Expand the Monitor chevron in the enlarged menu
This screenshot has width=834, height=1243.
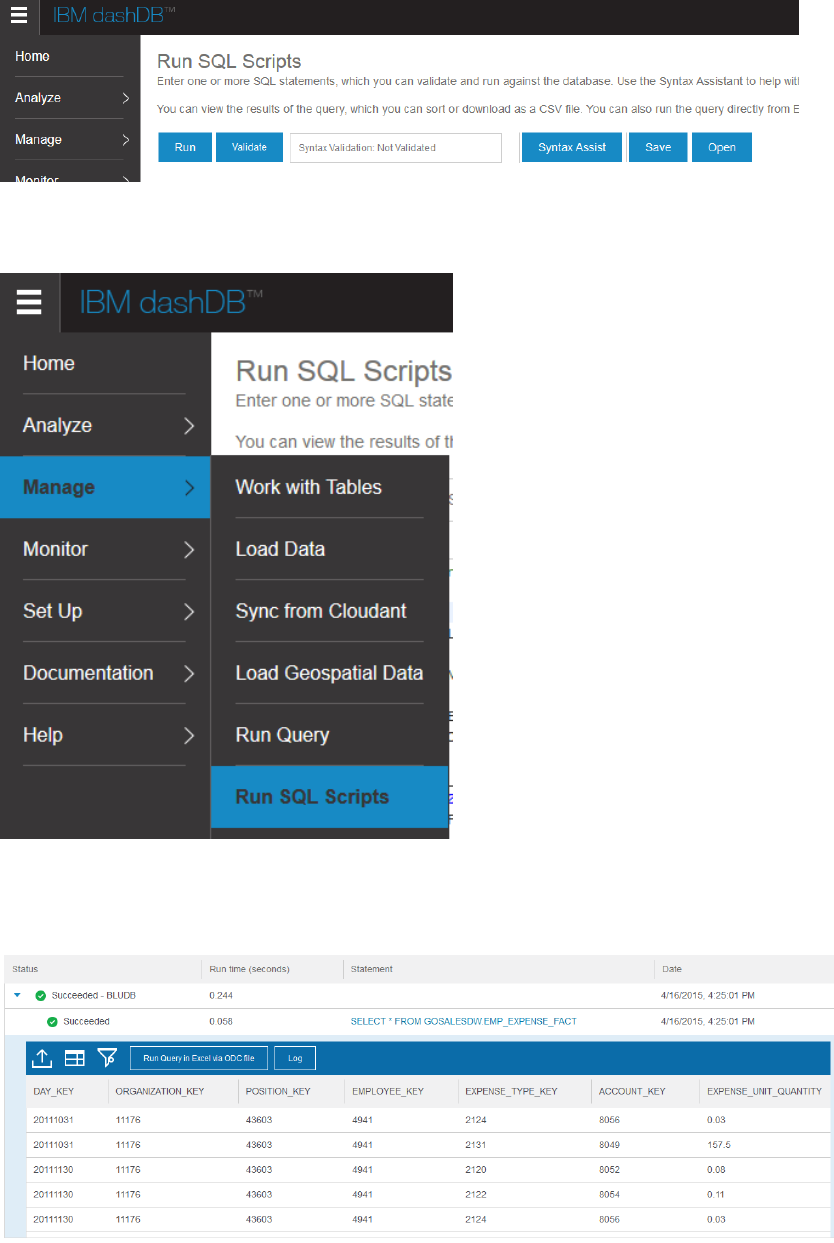pyautogui.click(x=189, y=550)
